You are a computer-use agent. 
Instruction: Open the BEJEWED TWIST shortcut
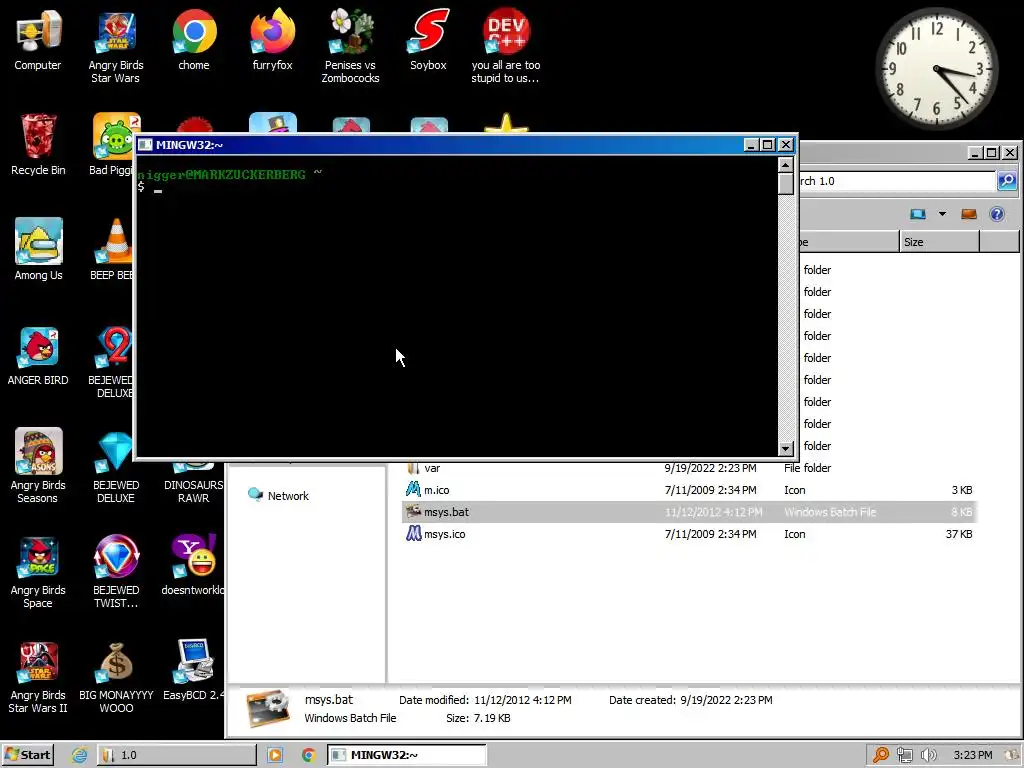click(116, 571)
